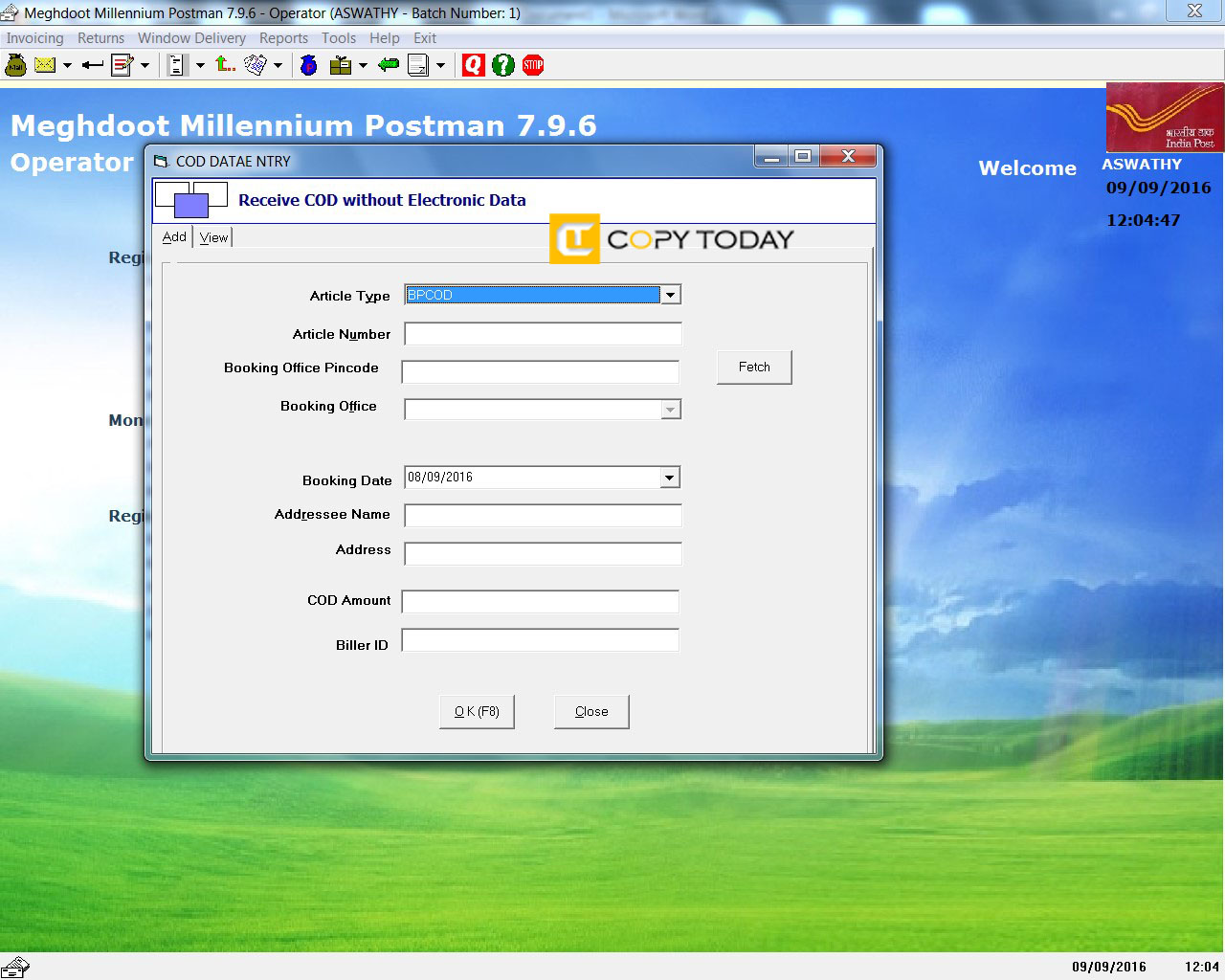Click the ASWATHY operator name
Viewport: 1225px width, 980px height.
point(1142,165)
